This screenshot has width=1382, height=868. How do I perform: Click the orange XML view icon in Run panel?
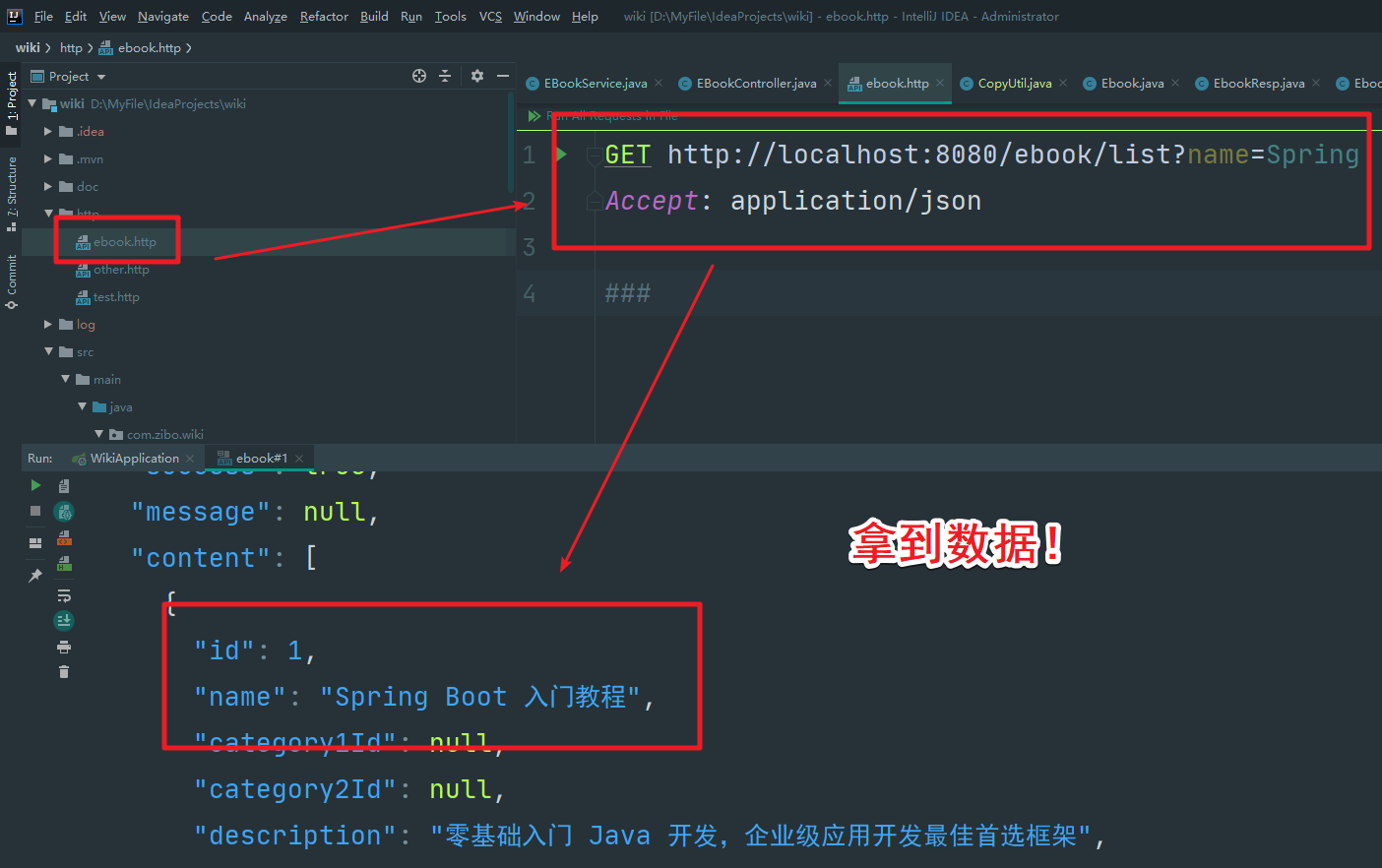coord(64,538)
